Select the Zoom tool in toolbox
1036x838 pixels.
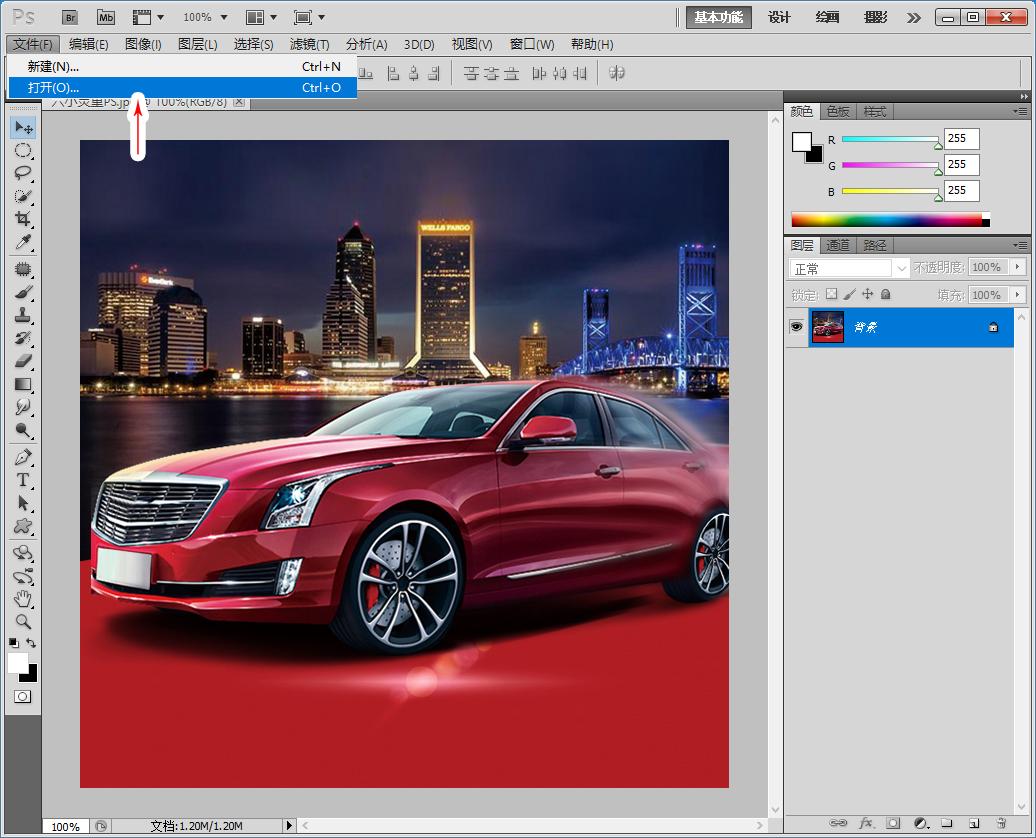[23, 622]
